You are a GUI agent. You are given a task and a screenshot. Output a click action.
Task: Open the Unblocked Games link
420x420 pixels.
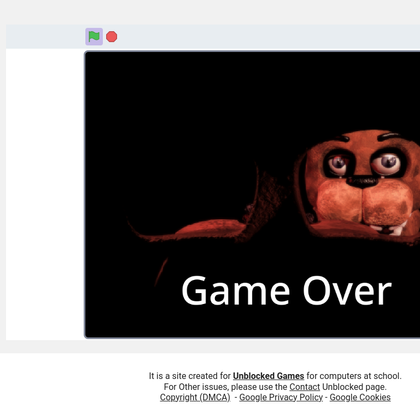click(x=268, y=376)
